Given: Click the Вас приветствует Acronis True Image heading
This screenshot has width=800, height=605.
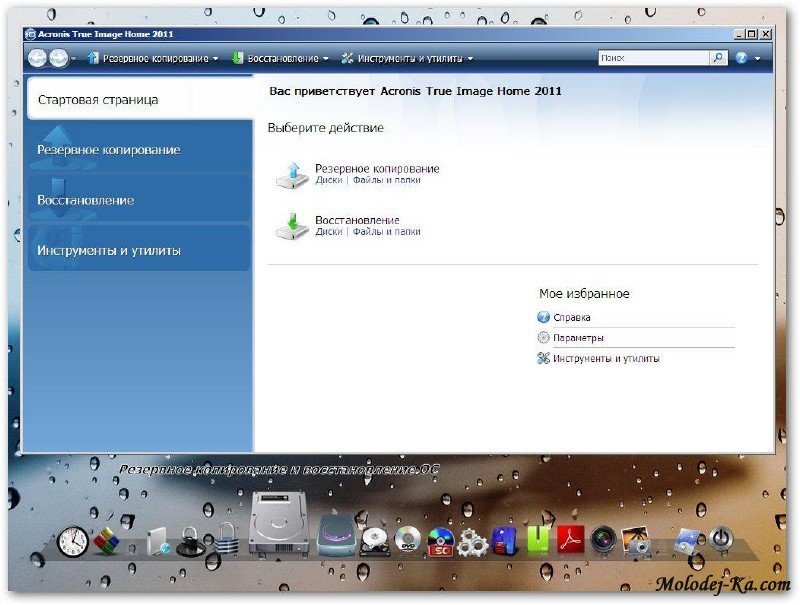Looking at the screenshot, I should click(415, 91).
